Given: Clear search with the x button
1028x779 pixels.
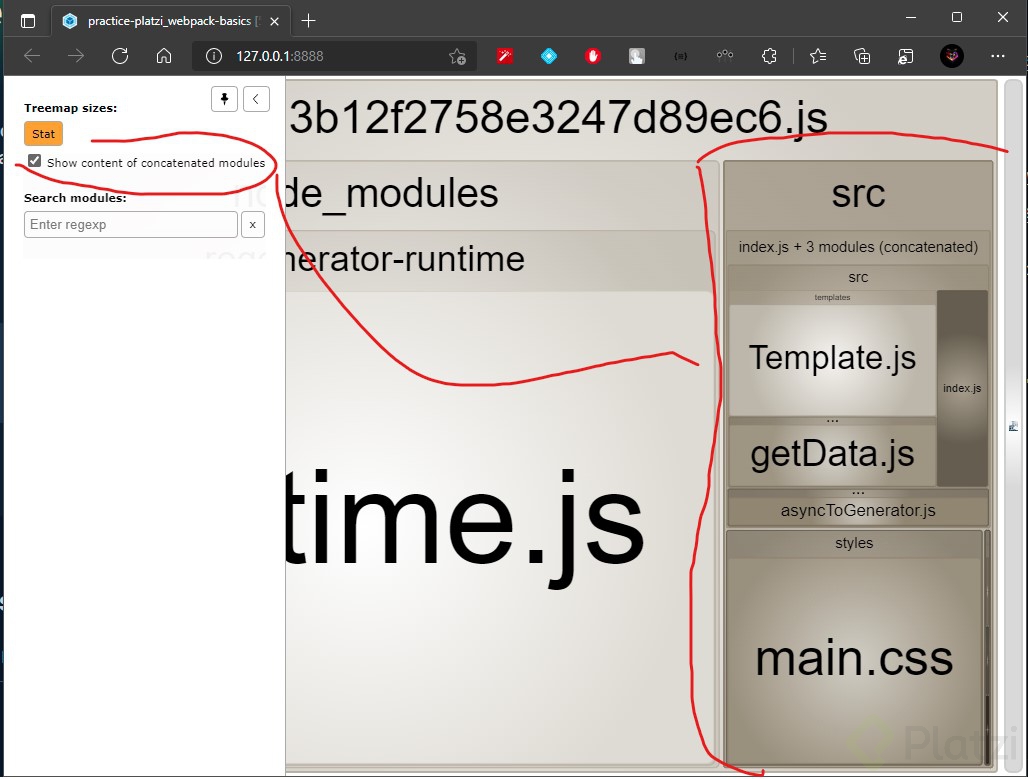Looking at the screenshot, I should (252, 224).
